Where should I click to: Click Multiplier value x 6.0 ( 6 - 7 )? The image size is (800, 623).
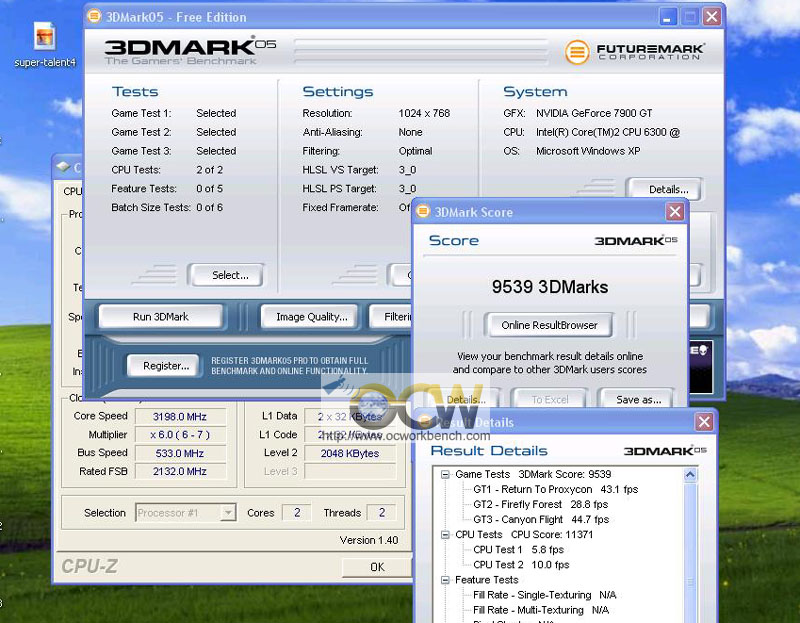pyautogui.click(x=180, y=435)
